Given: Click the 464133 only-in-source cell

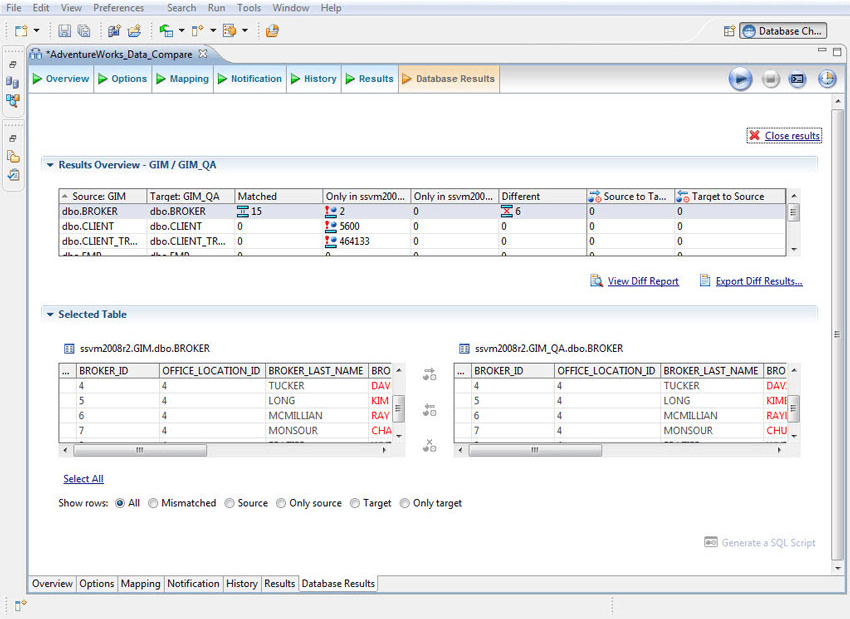Looking at the screenshot, I should (366, 241).
